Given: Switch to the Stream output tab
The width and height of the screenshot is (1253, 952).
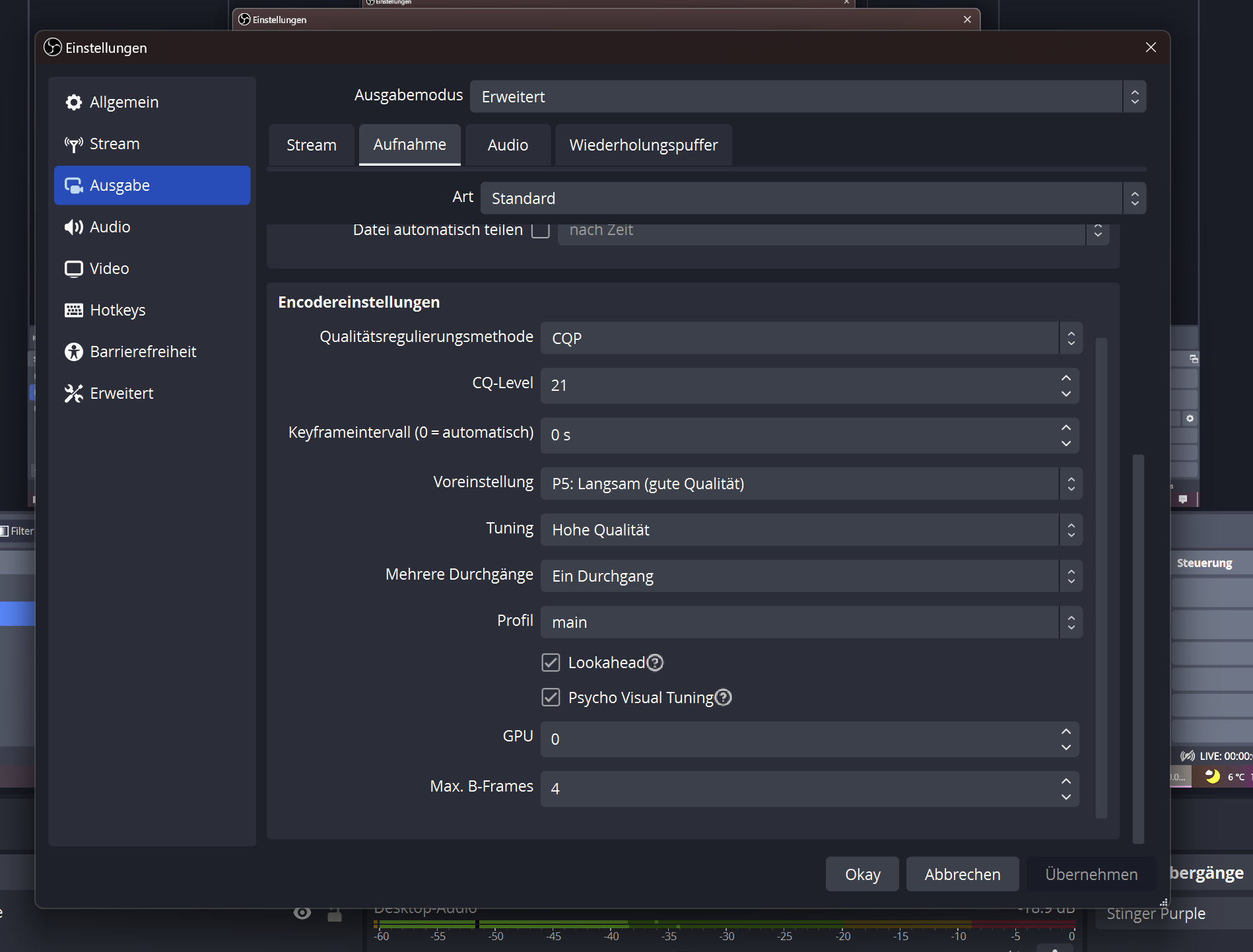Looking at the screenshot, I should pyautogui.click(x=312, y=145).
